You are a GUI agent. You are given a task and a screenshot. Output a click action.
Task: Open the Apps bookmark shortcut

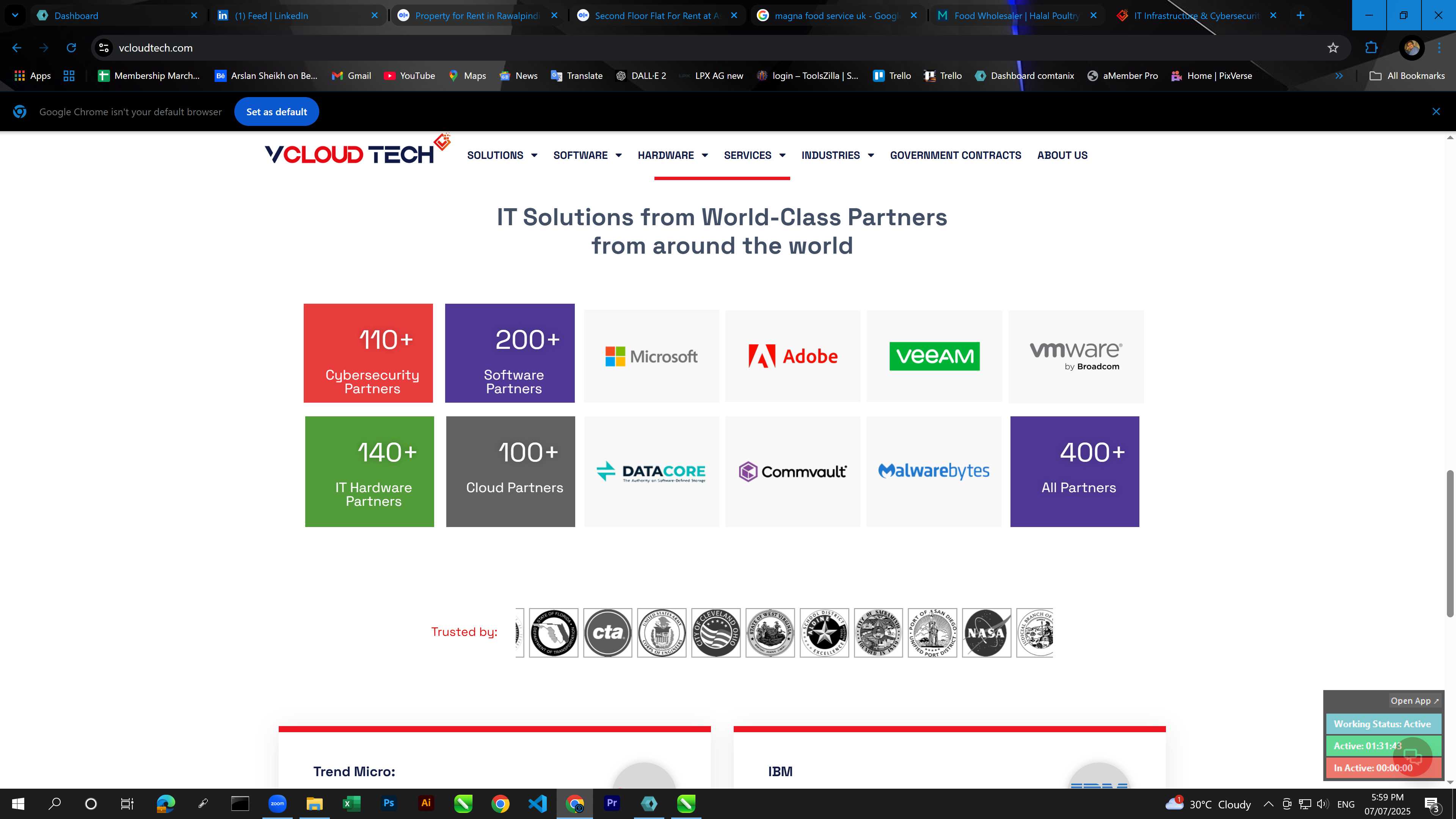[32, 76]
